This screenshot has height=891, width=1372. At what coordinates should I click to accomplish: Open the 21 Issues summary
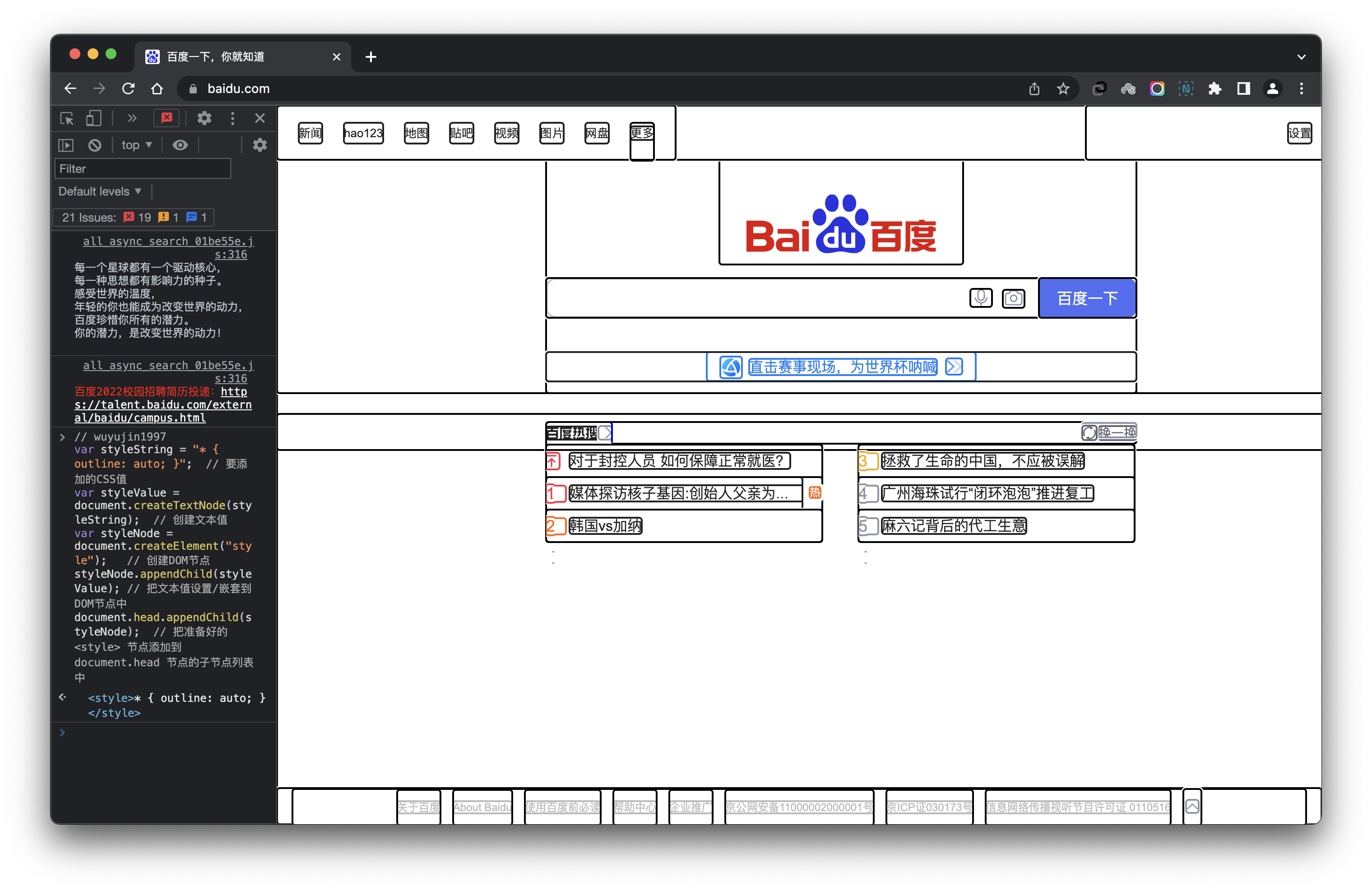coord(133,217)
